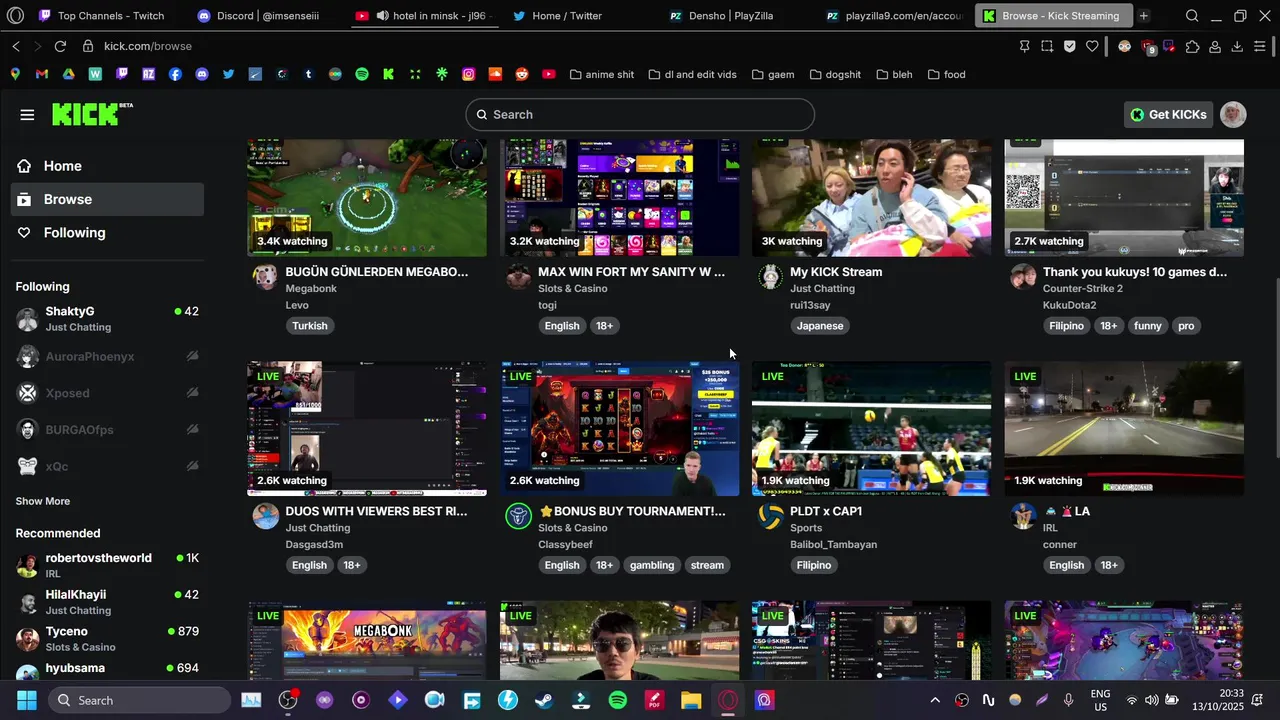Open Spotify from the taskbar
Screen dimensions: 1280x720
(617, 700)
